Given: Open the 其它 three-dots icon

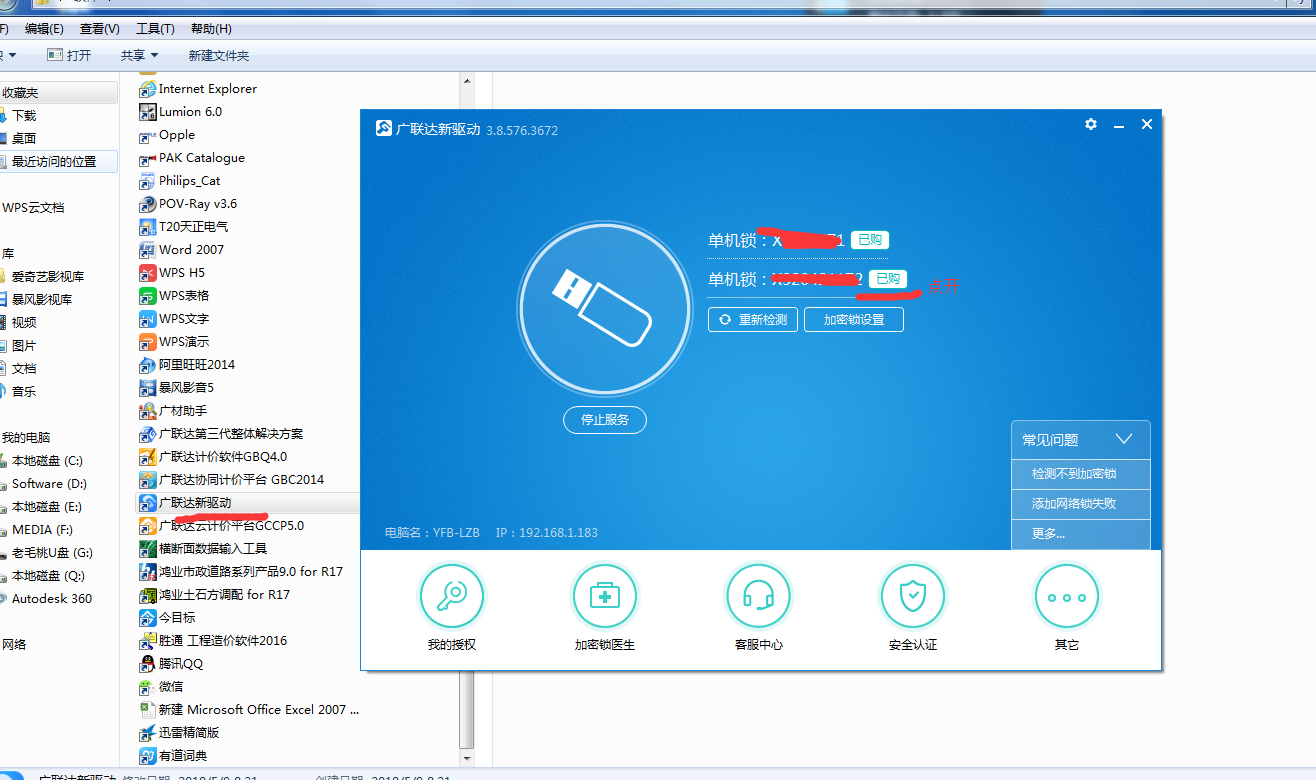Looking at the screenshot, I should [1066, 596].
